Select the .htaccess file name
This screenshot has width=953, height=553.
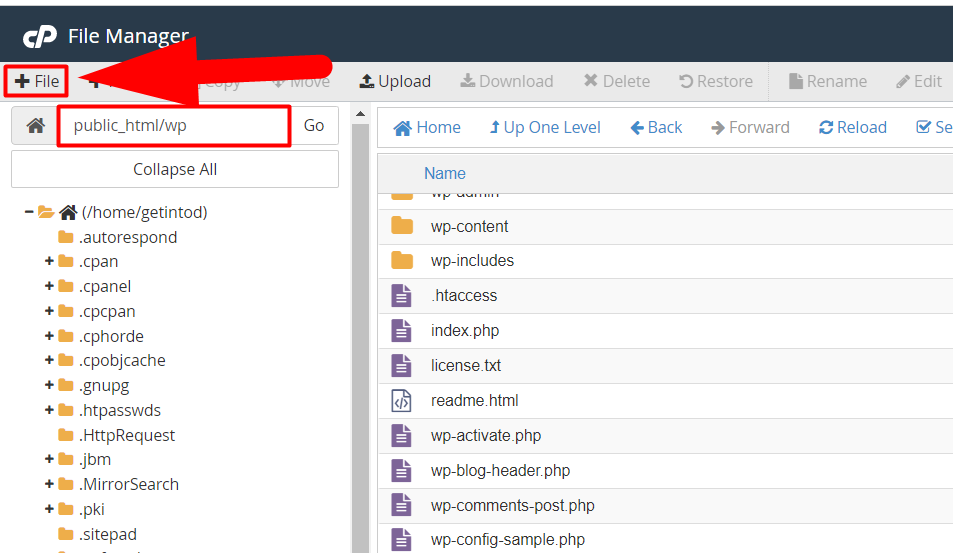tap(464, 295)
